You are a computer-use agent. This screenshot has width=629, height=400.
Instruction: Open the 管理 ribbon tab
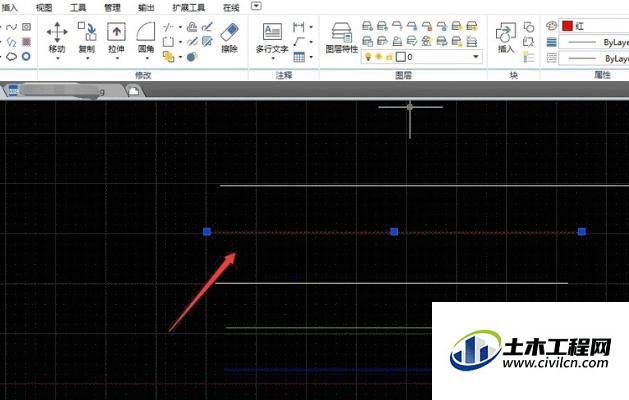tap(112, 7)
